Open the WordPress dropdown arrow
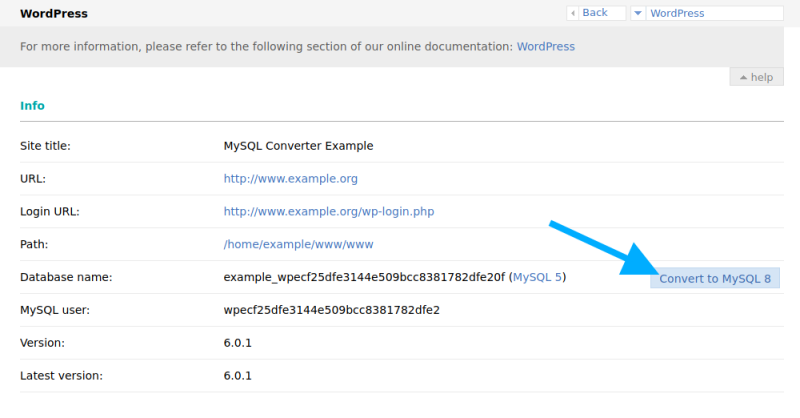This screenshot has height=418, width=800. click(638, 13)
